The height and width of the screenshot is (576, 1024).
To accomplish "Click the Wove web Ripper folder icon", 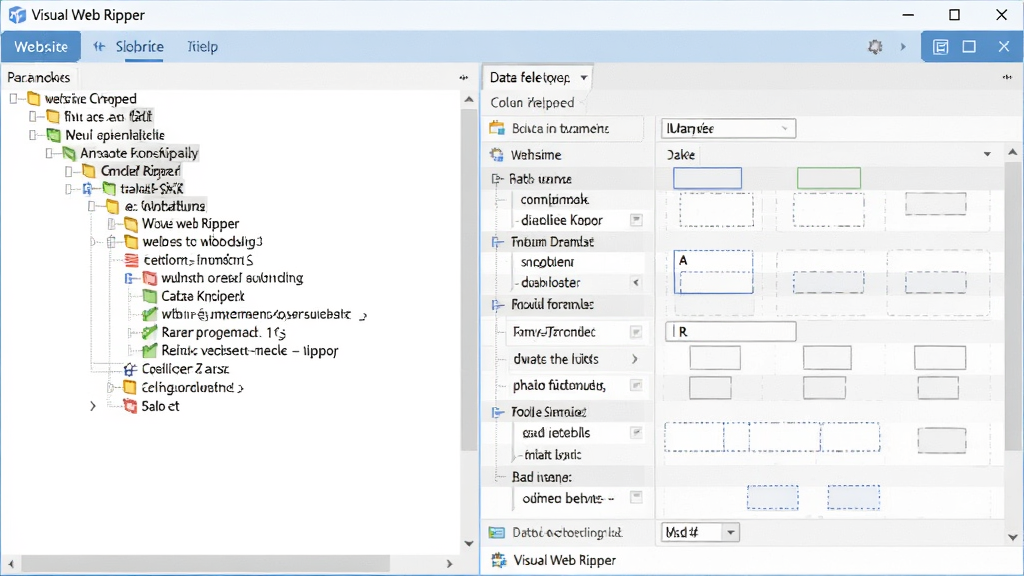I will click(131, 224).
